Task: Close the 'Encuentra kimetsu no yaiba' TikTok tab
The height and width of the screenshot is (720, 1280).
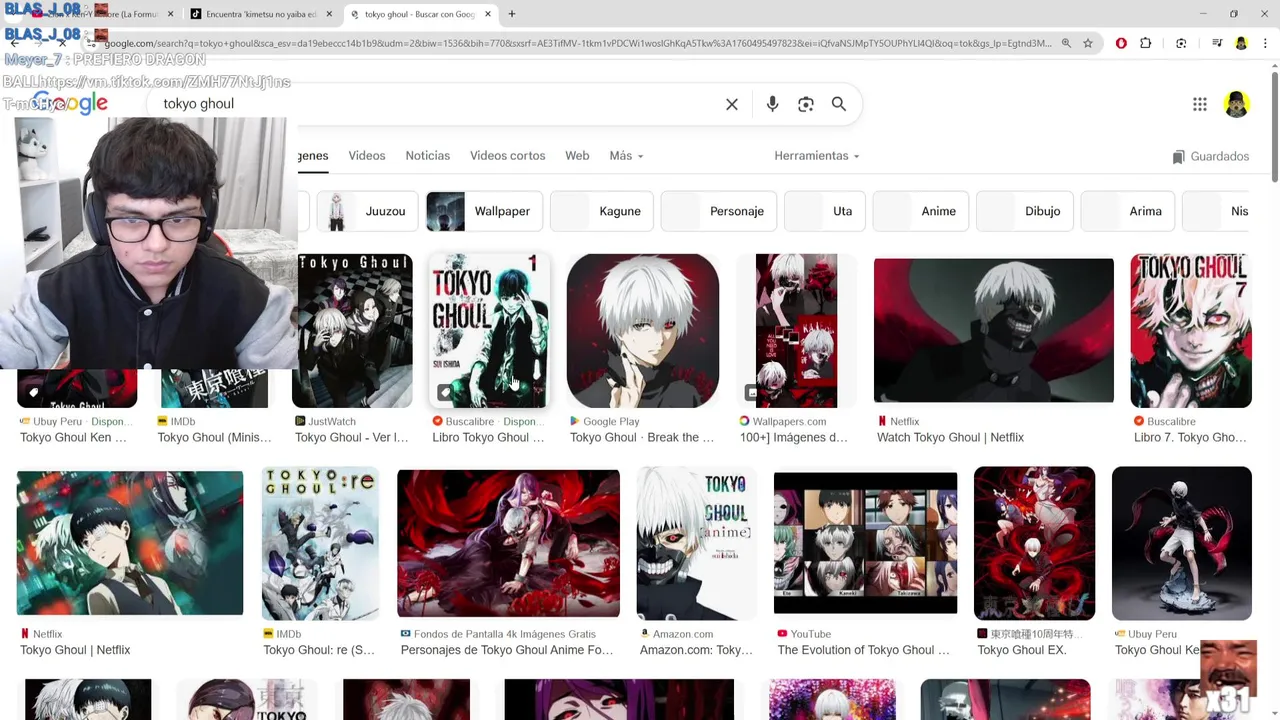Action: pyautogui.click(x=329, y=14)
